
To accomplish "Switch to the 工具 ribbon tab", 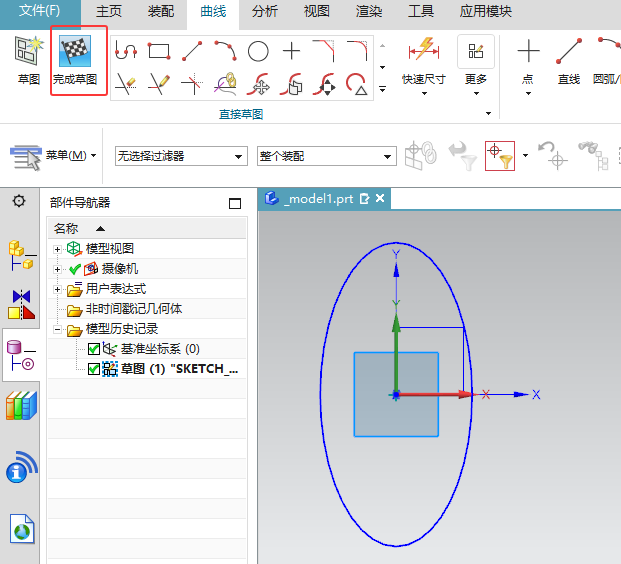I will point(421,11).
